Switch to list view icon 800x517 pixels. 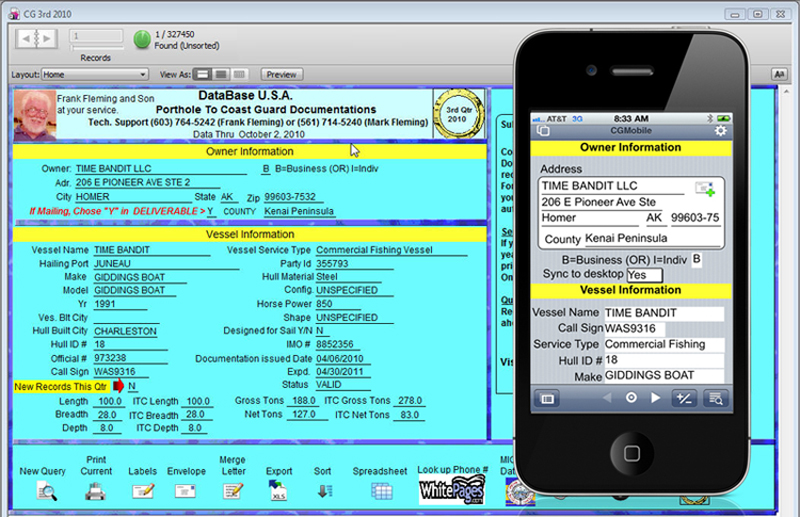point(221,75)
